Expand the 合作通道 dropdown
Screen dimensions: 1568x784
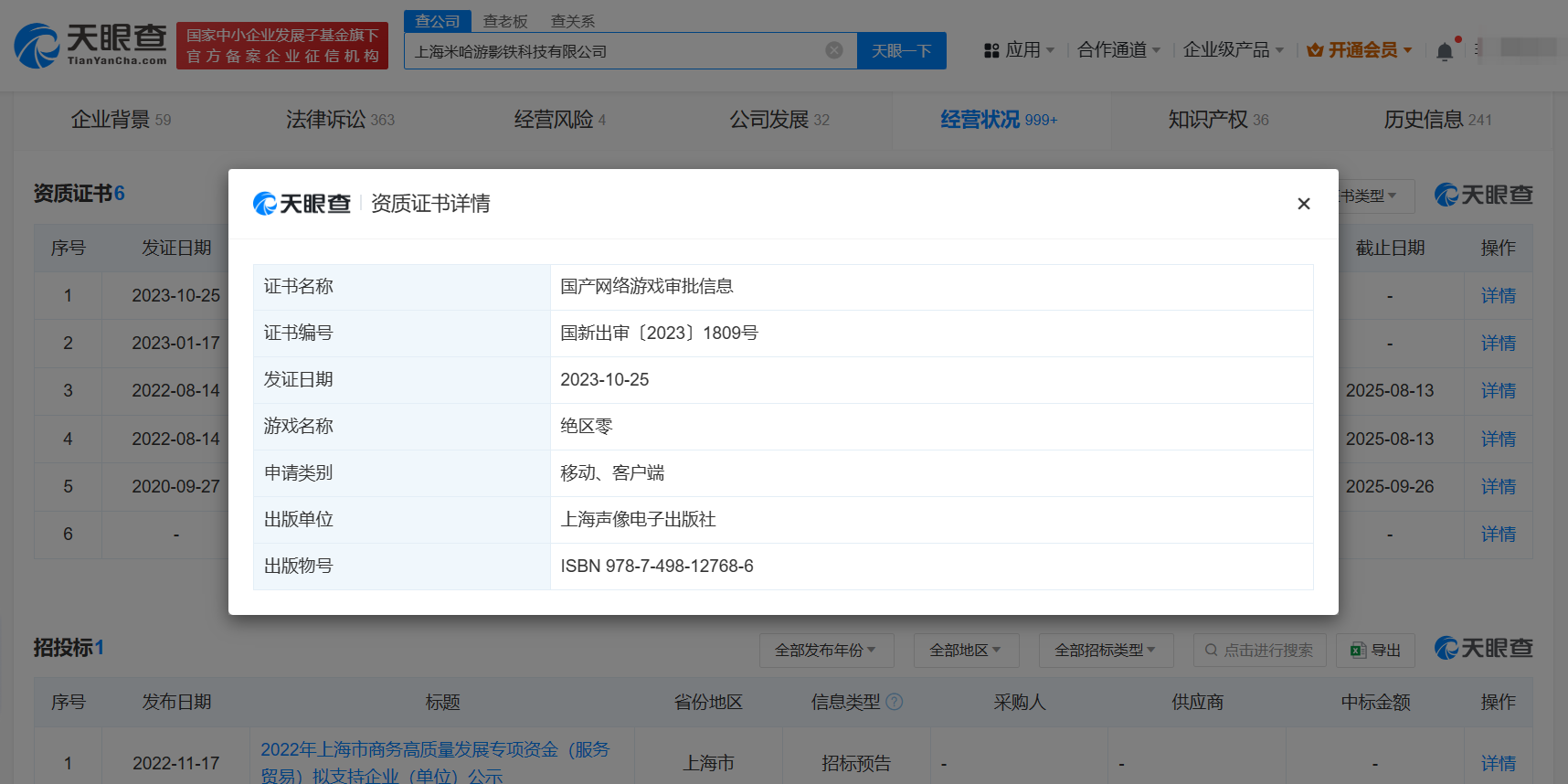(x=1118, y=50)
